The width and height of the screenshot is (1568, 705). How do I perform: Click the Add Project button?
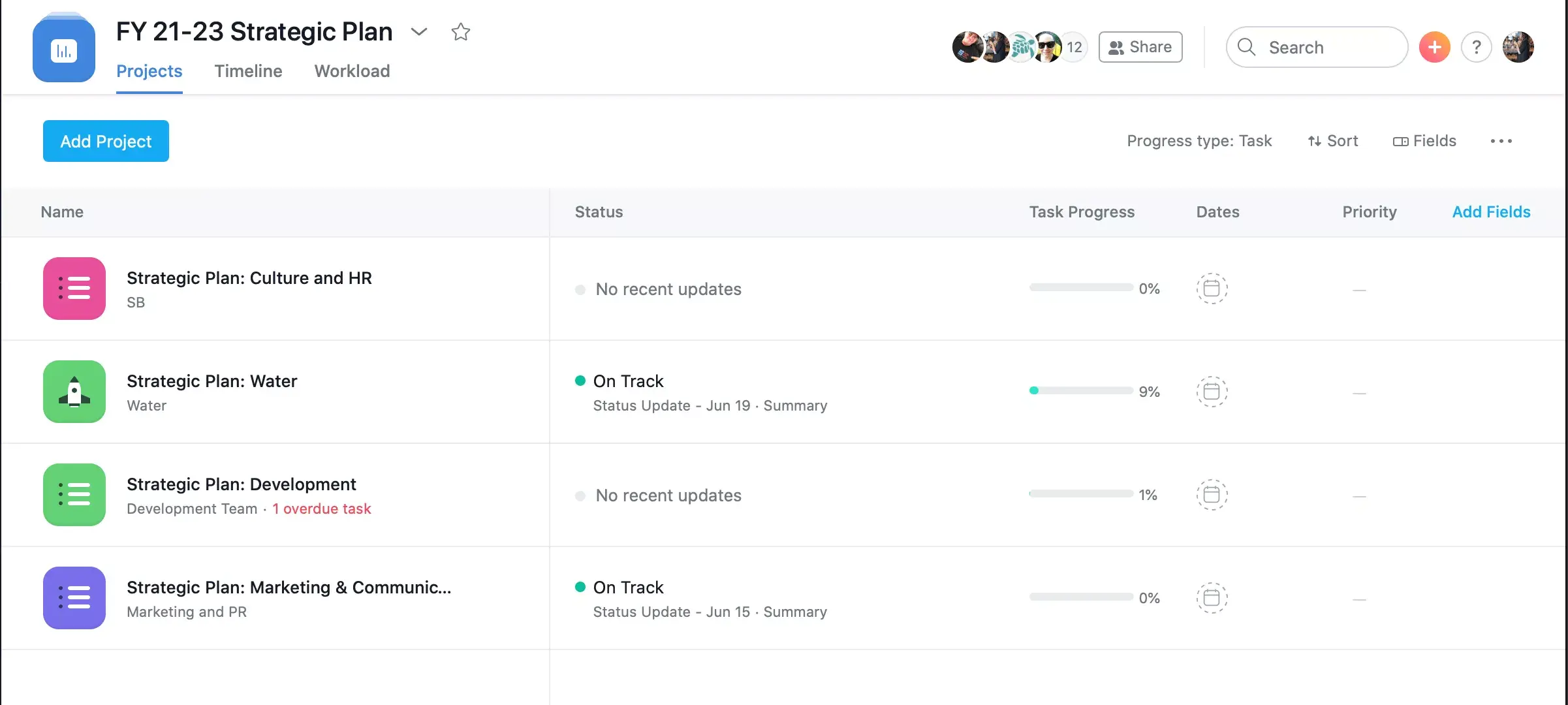pyautogui.click(x=105, y=140)
